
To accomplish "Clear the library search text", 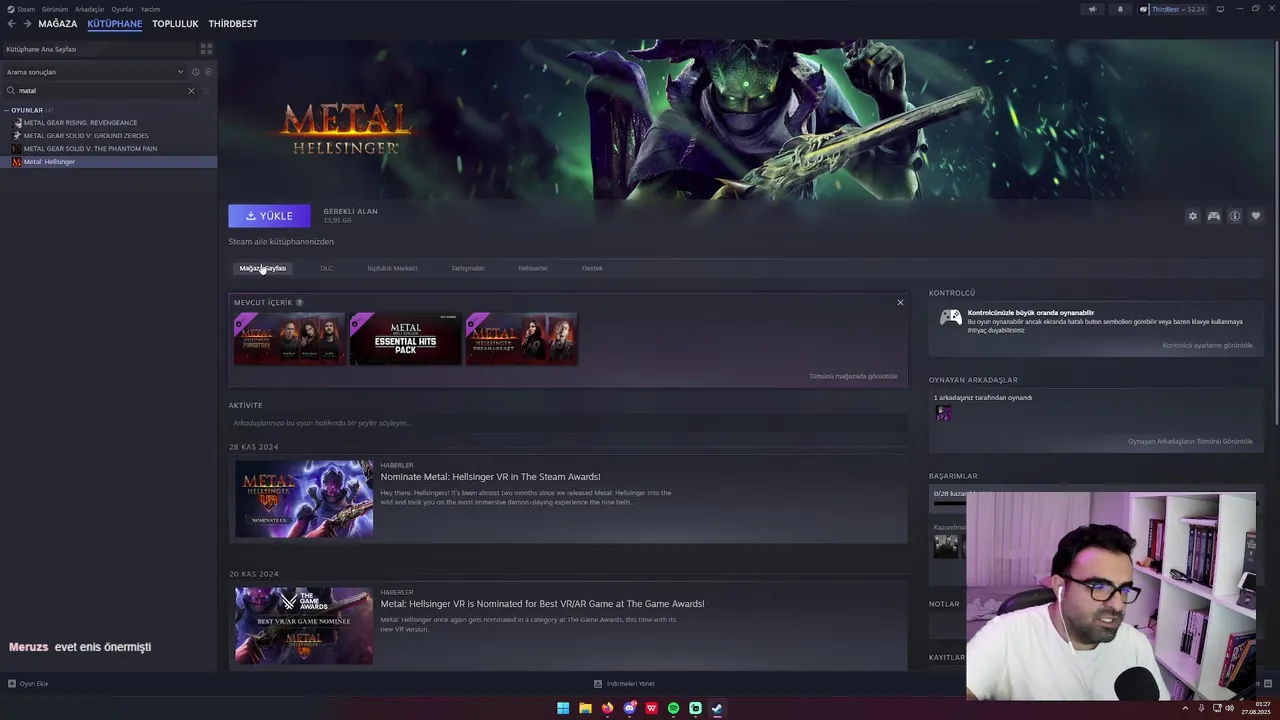I will 191,91.
